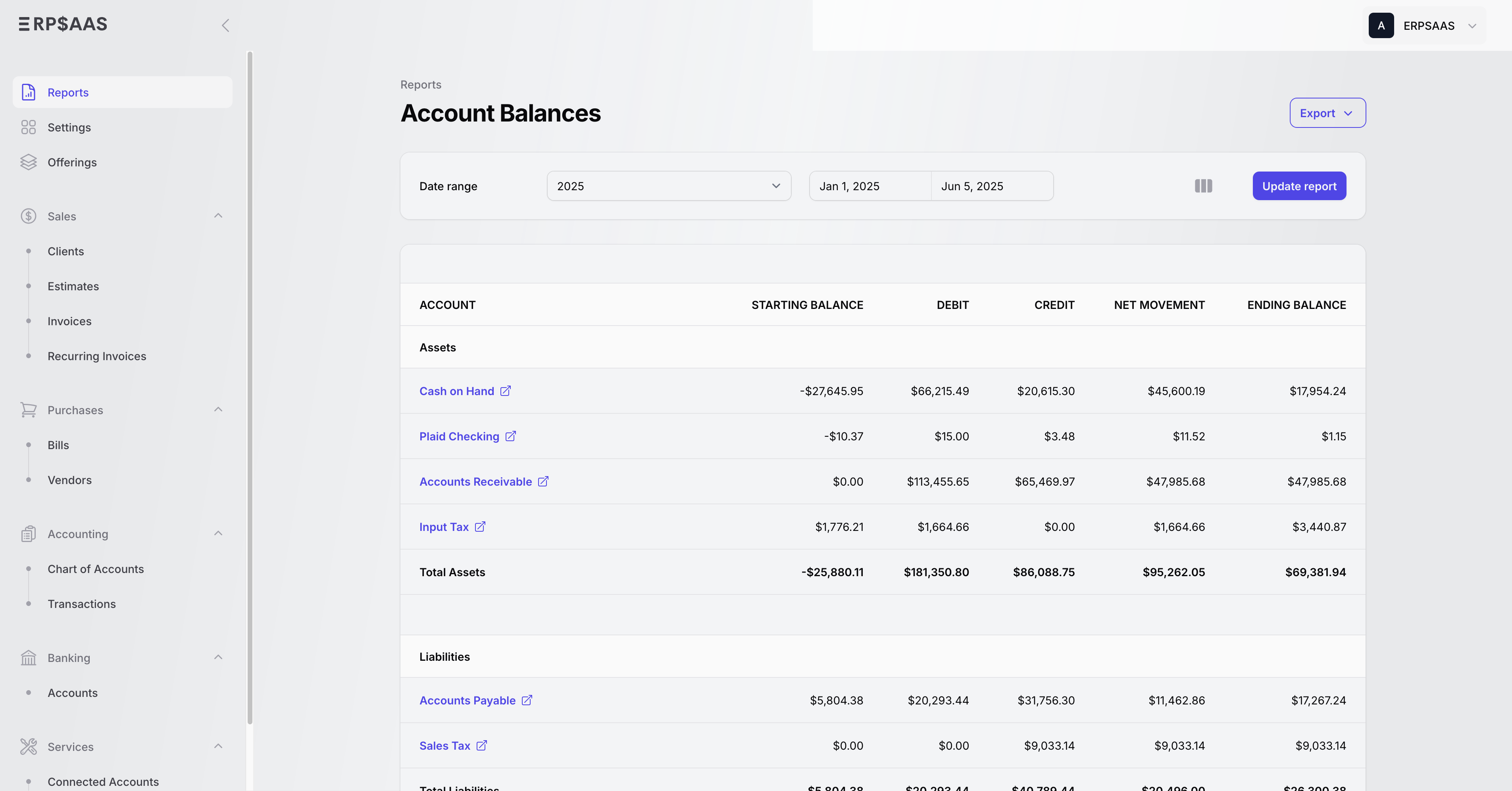Open the ERPSAAS account menu chevron

(x=1472, y=26)
